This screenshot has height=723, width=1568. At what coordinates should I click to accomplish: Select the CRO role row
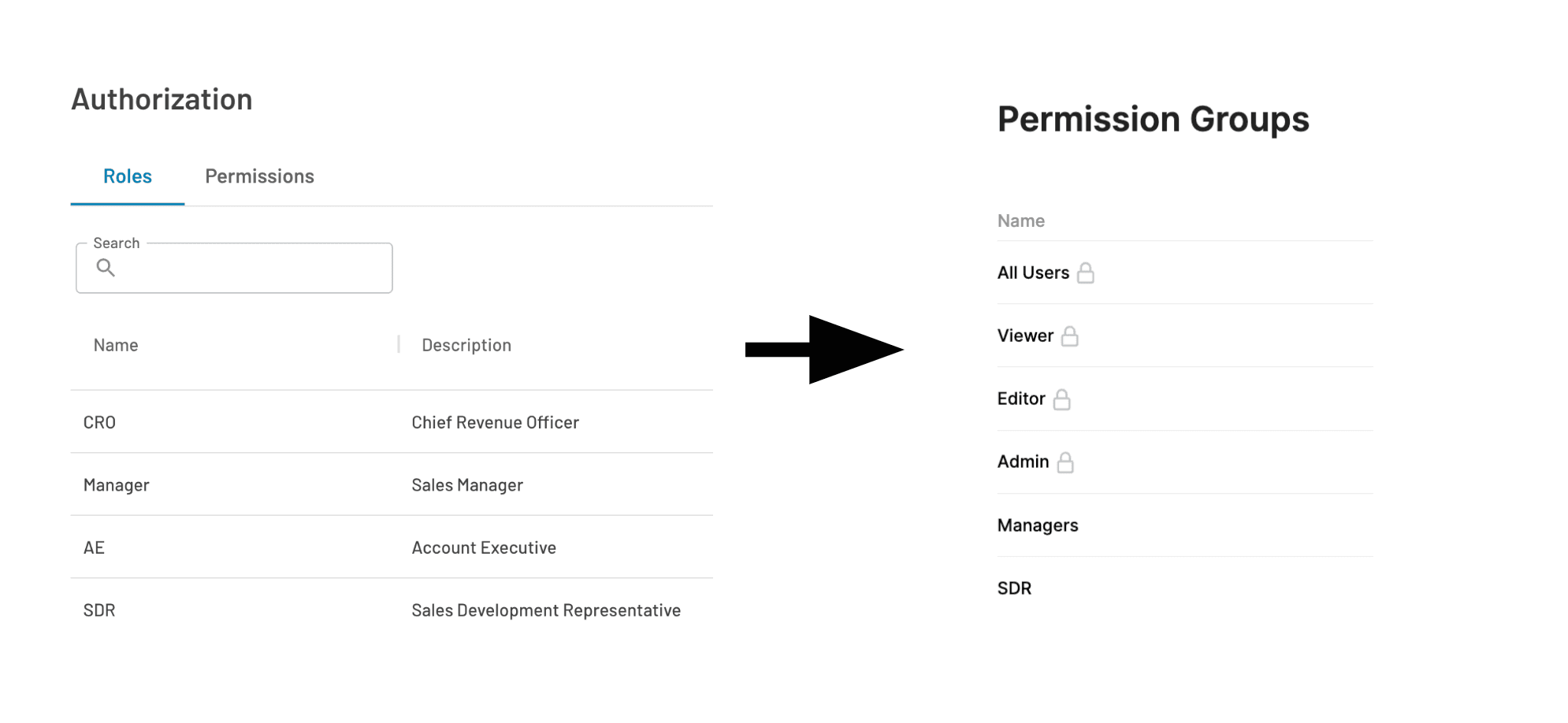[x=100, y=422]
